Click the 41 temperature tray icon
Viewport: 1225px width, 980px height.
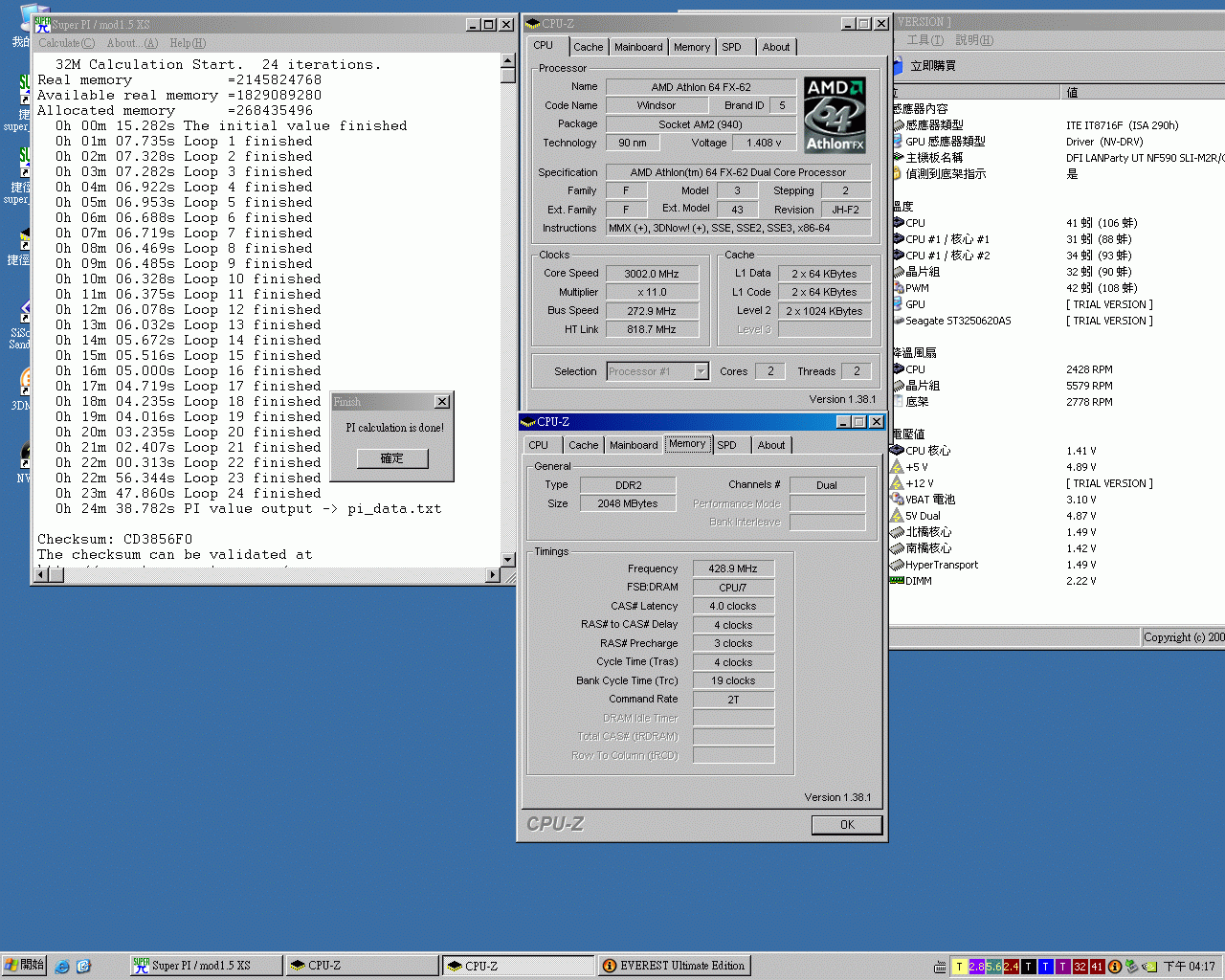[1097, 967]
